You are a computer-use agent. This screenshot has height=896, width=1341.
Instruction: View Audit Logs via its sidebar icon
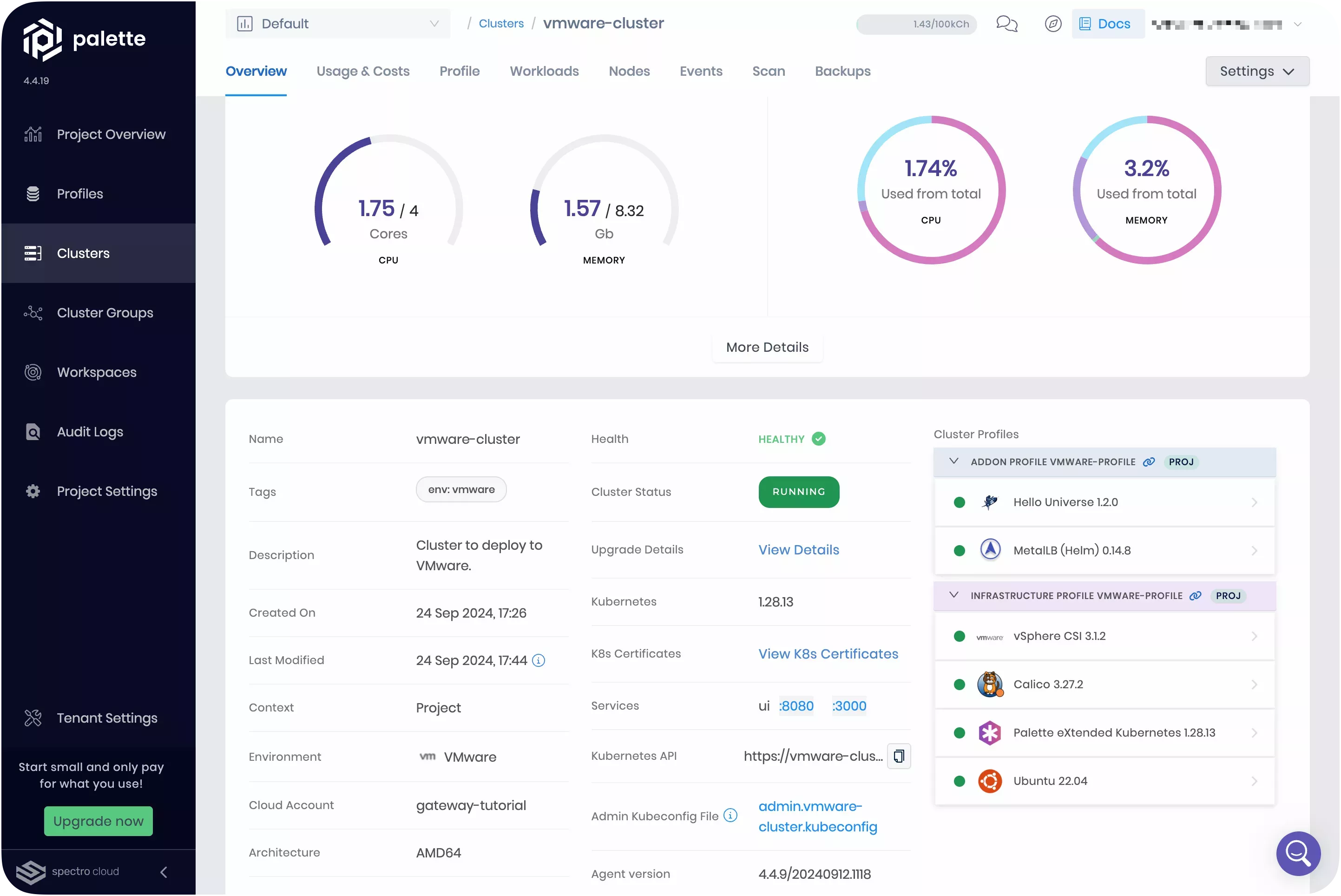click(x=33, y=432)
